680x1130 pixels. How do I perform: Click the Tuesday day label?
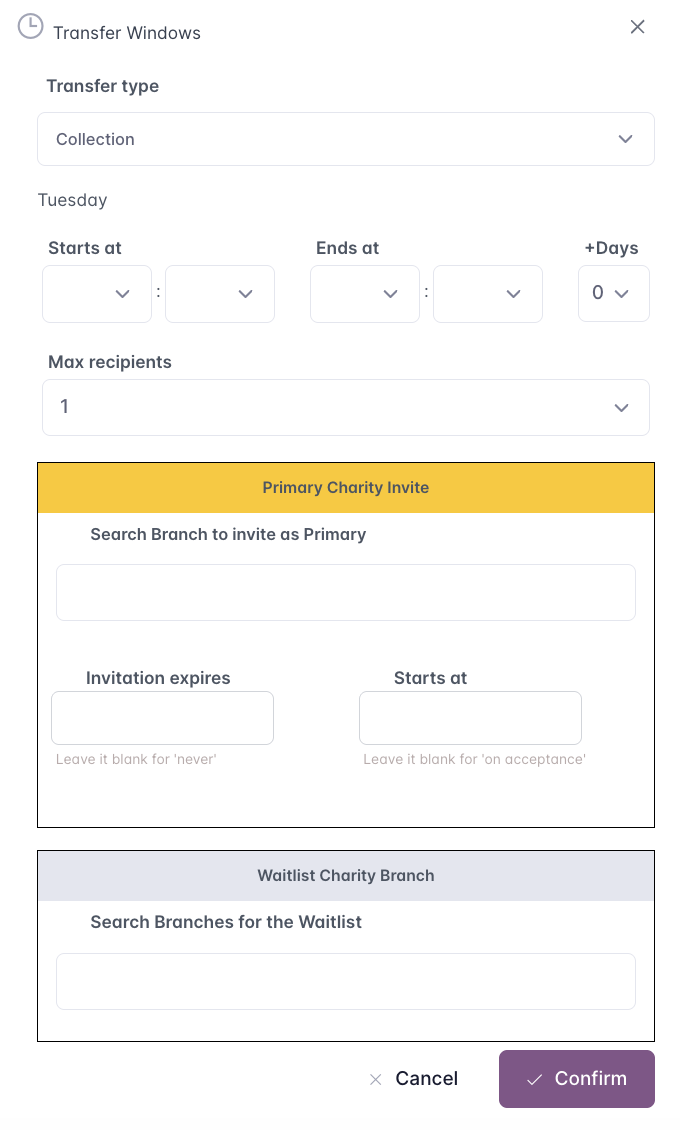point(72,200)
